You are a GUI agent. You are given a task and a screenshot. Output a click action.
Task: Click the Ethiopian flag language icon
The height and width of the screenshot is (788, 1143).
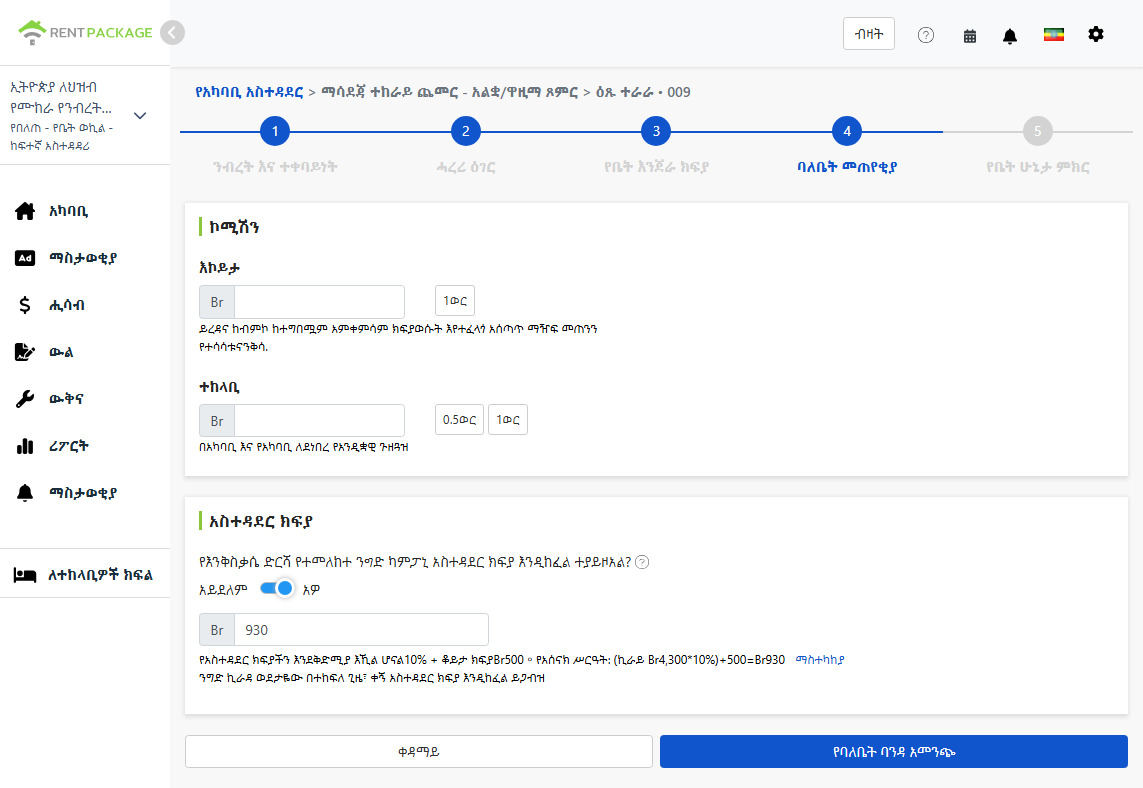point(1053,34)
